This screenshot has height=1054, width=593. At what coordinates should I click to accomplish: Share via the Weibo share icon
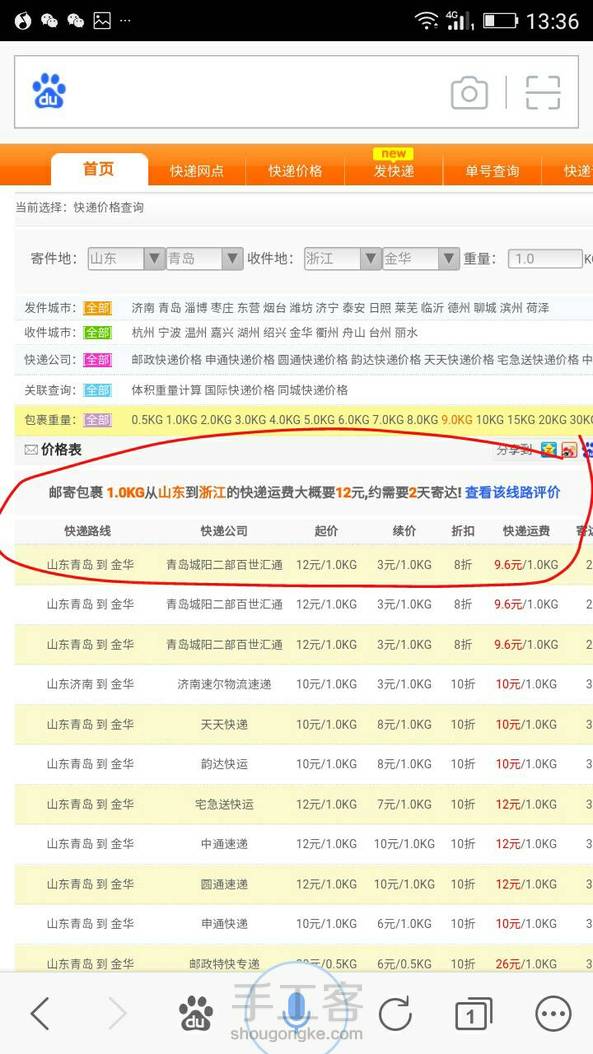click(569, 450)
